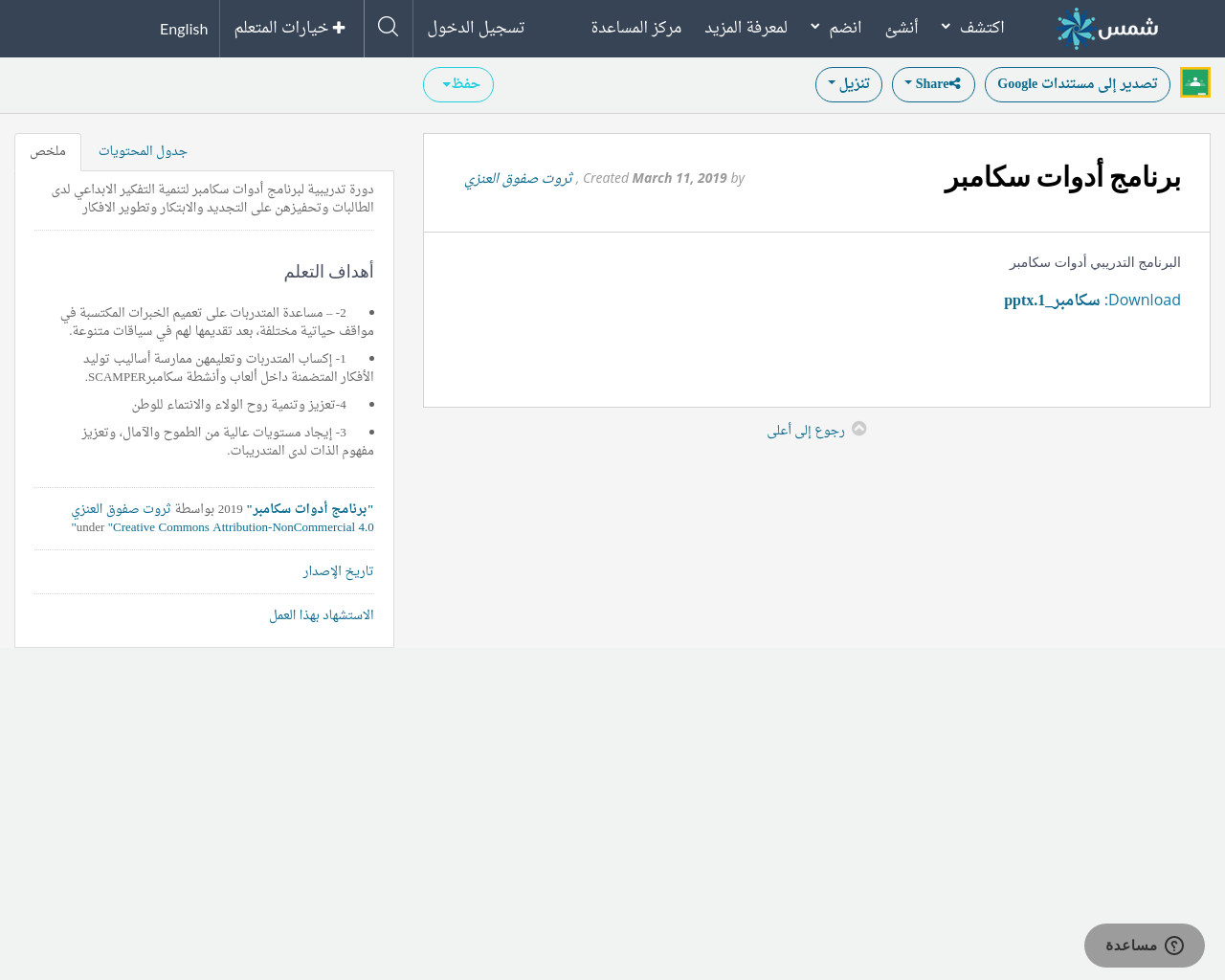
Task: Open مركز المساعدة help center
Action: coord(636,27)
